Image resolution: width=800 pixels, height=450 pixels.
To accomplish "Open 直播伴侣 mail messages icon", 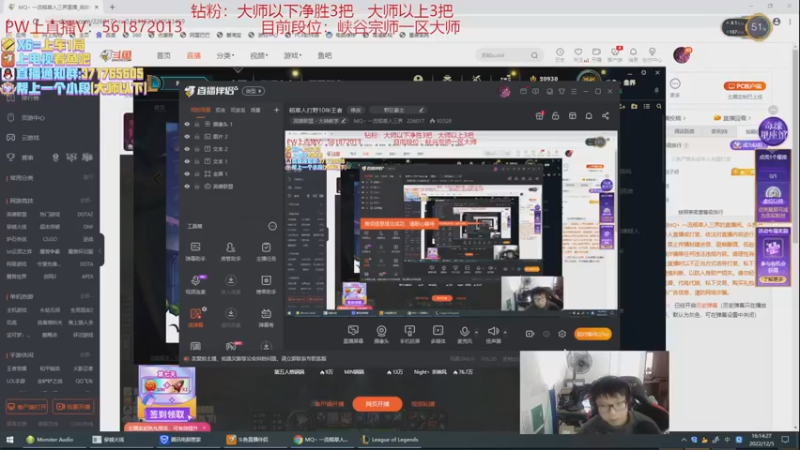I will (x=523, y=91).
